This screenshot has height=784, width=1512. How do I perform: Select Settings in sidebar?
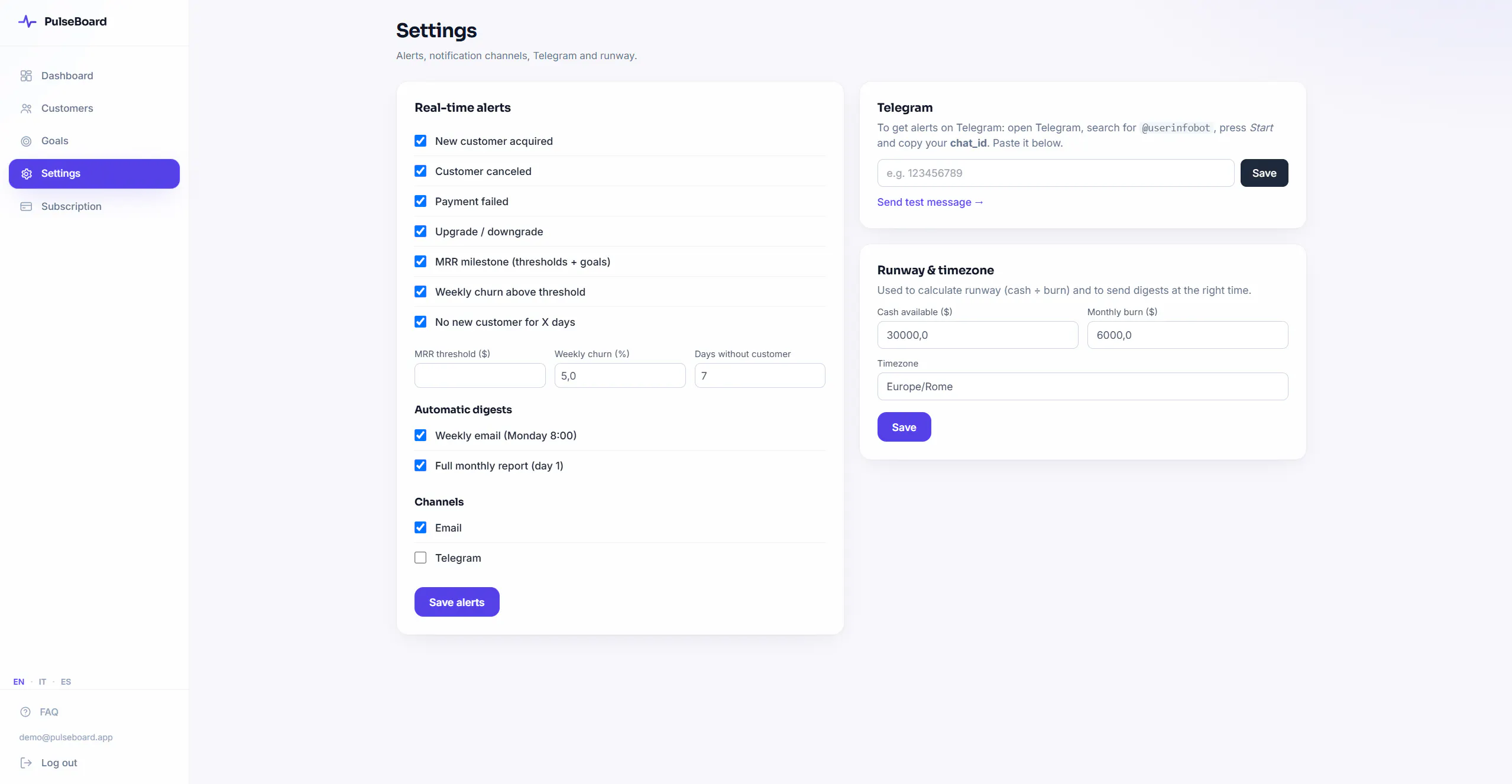94,174
